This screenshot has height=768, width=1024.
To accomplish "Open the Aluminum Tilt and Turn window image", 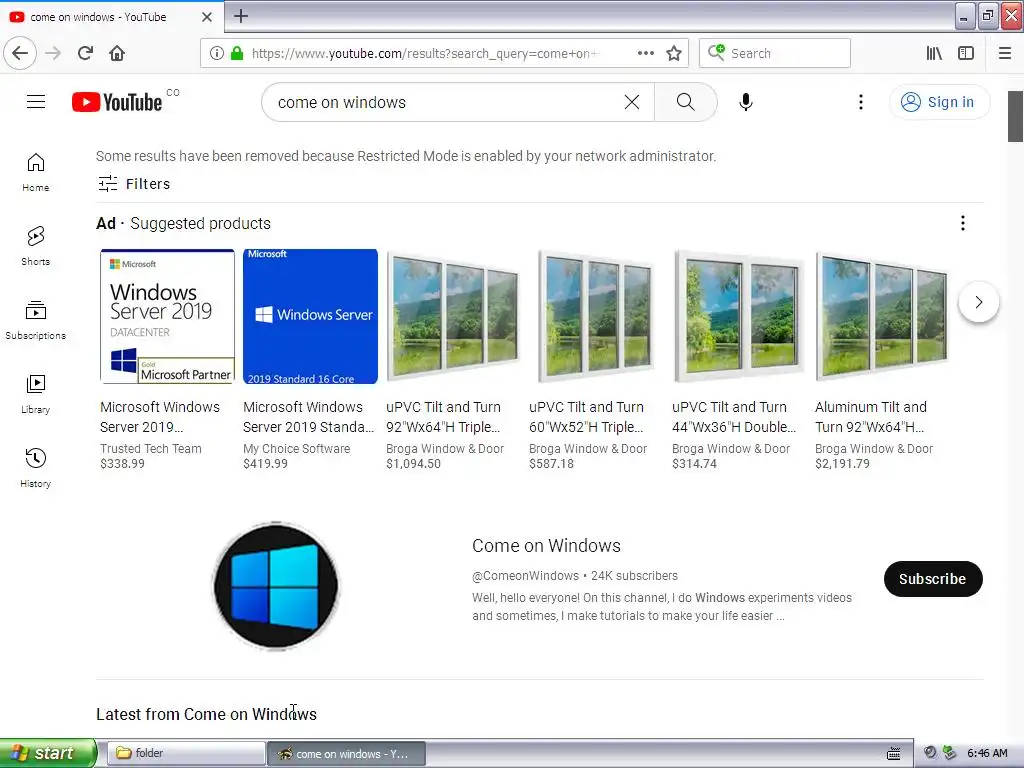I will click(882, 316).
